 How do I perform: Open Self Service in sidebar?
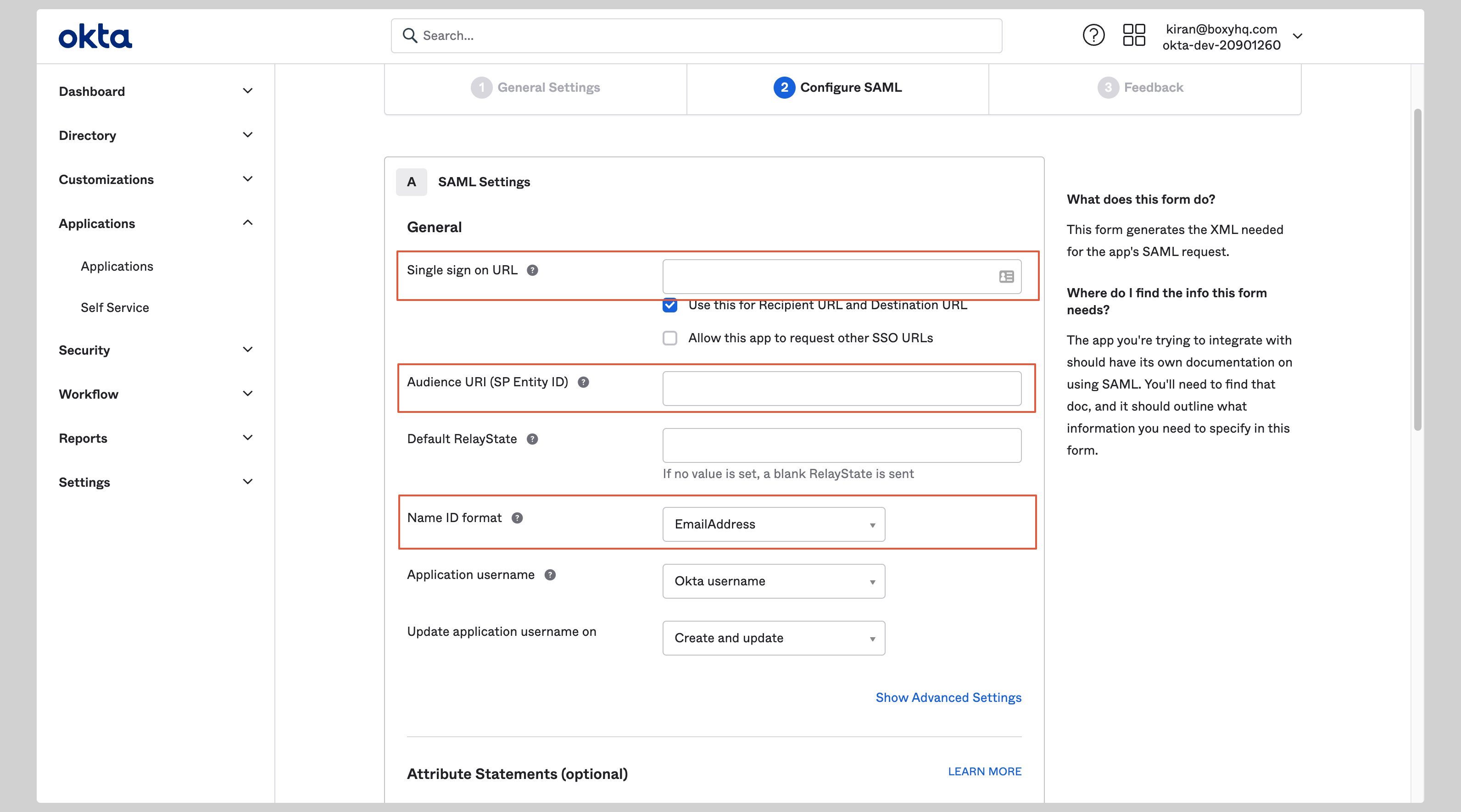point(115,307)
